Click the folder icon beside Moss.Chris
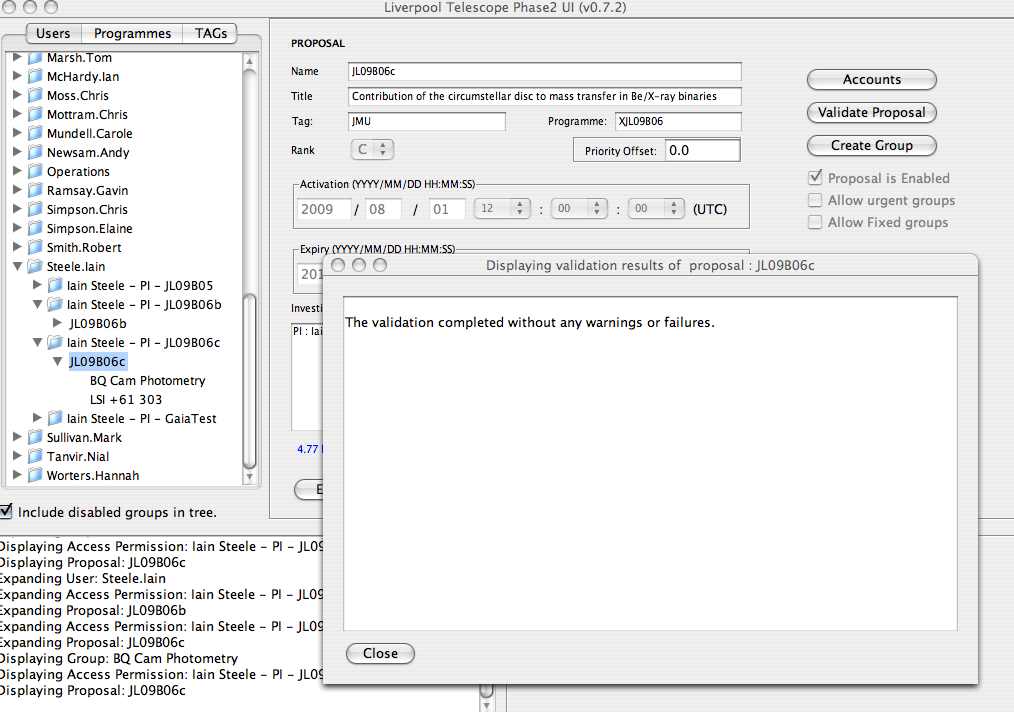 [36, 96]
